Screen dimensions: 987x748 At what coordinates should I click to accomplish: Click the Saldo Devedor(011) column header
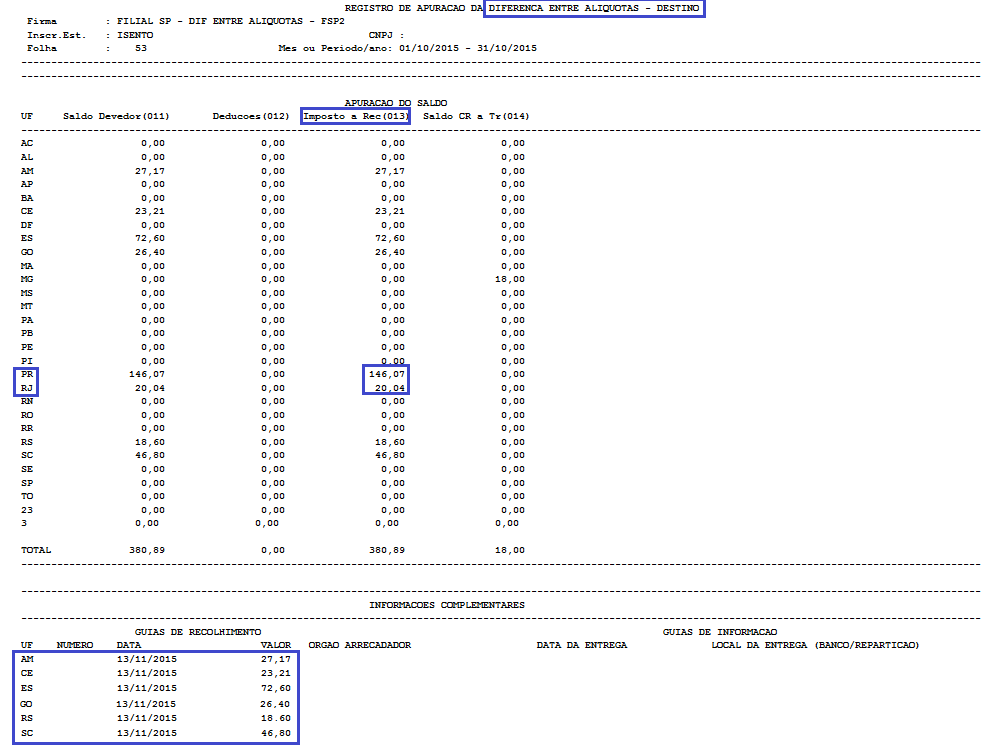(x=116, y=117)
